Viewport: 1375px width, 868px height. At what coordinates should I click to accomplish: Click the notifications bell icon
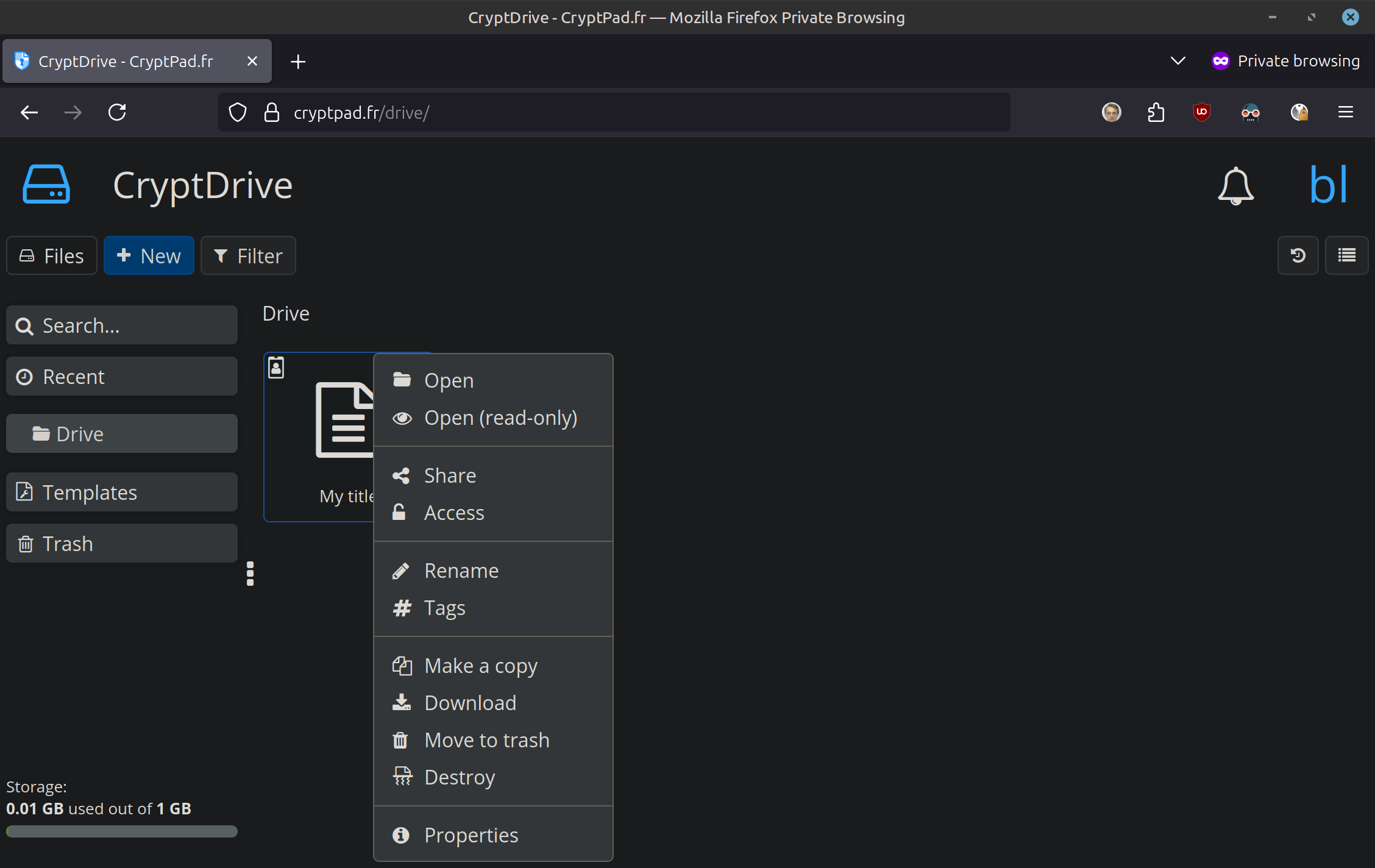tap(1235, 186)
